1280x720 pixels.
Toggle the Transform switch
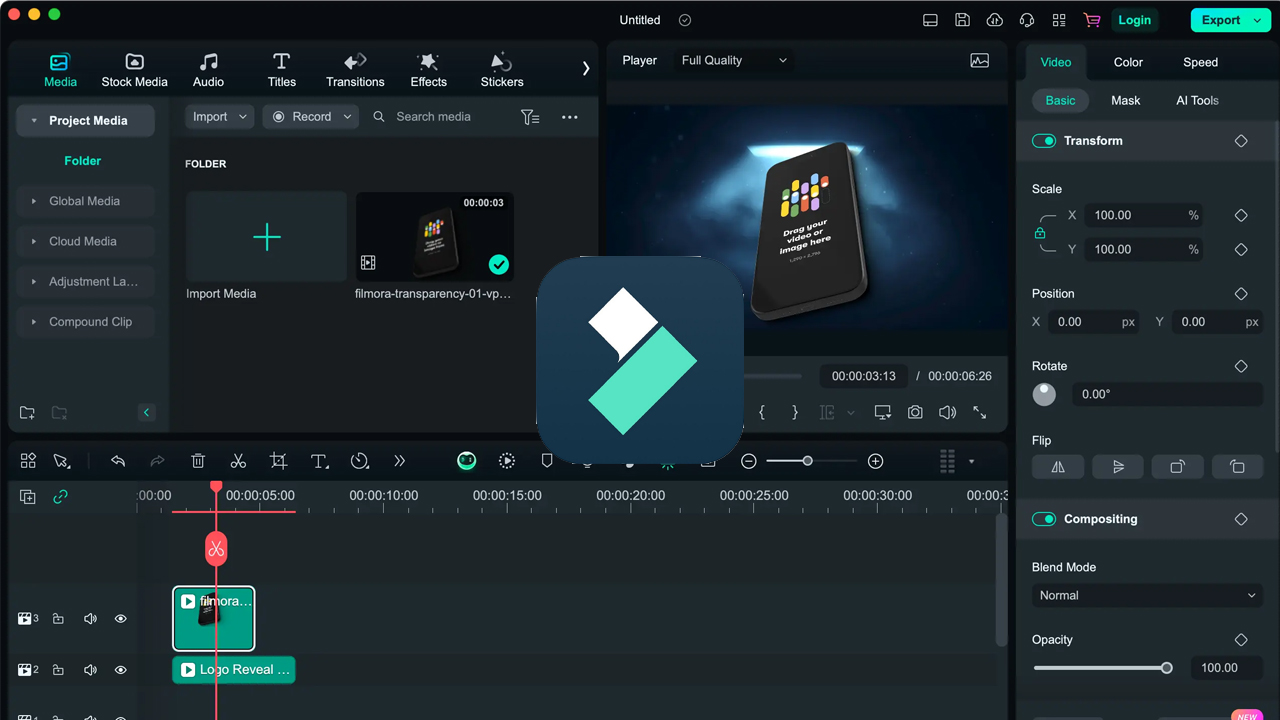click(1044, 141)
